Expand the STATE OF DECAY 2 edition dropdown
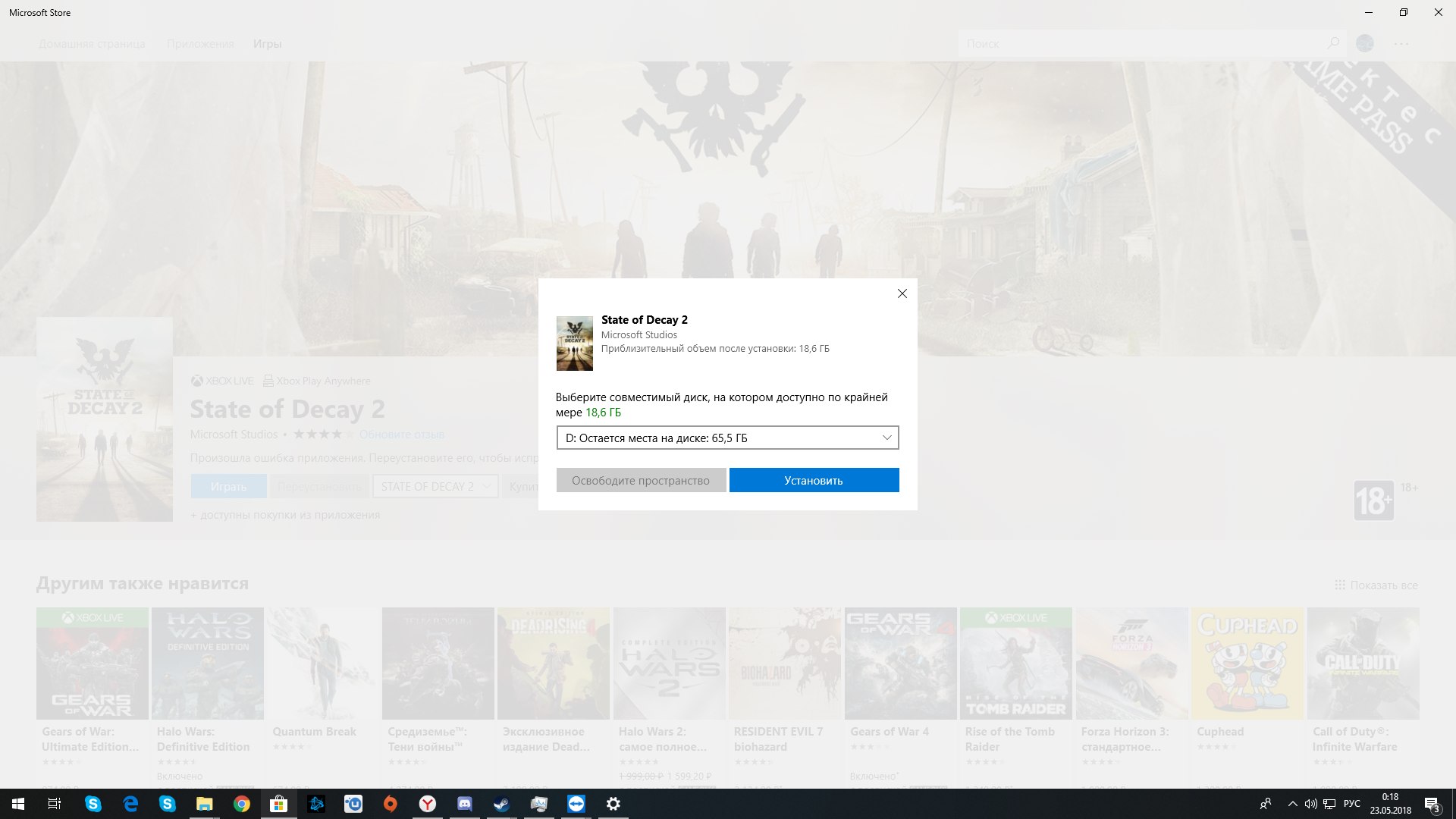This screenshot has height=819, width=1456. [x=435, y=486]
